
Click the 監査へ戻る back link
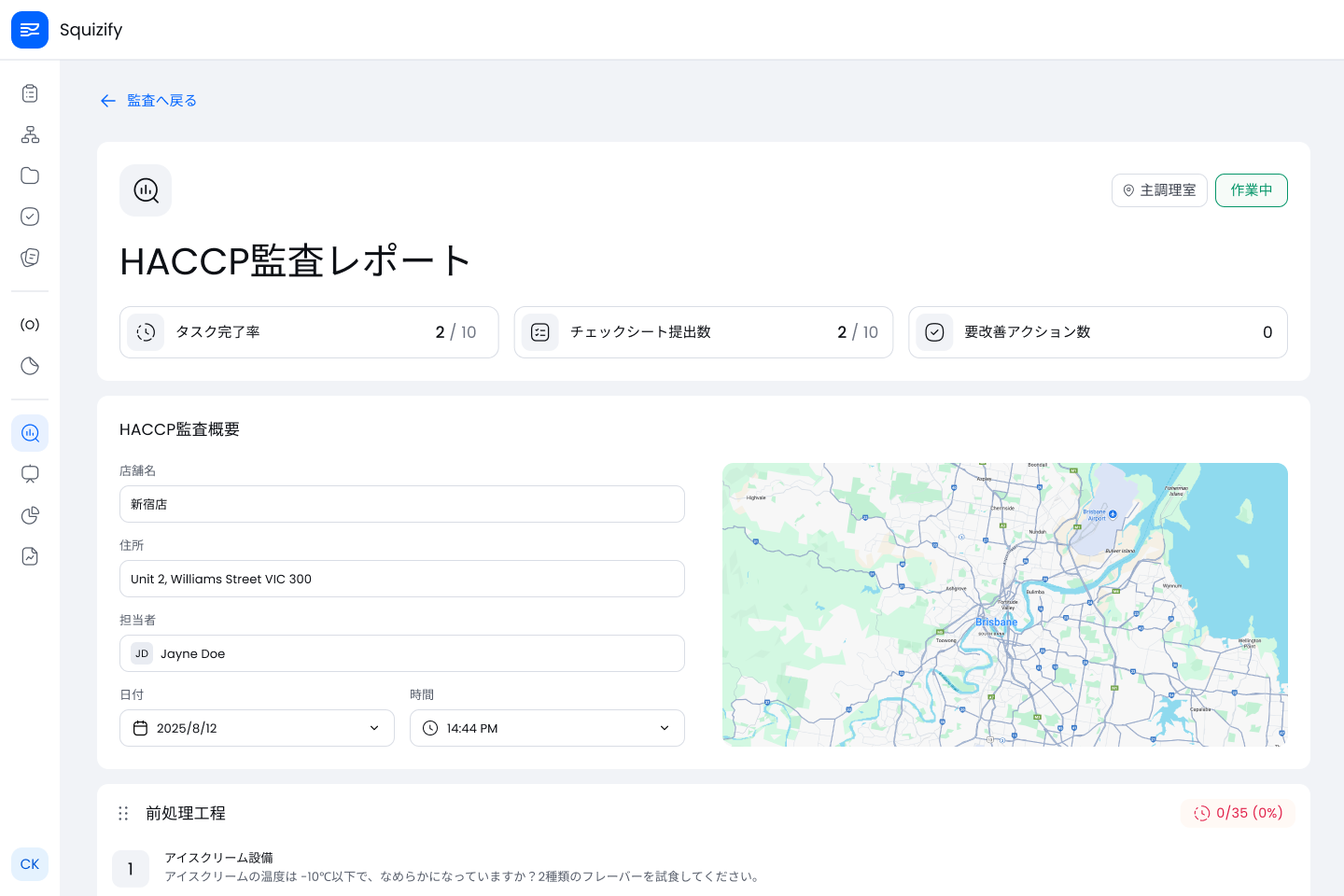147,100
